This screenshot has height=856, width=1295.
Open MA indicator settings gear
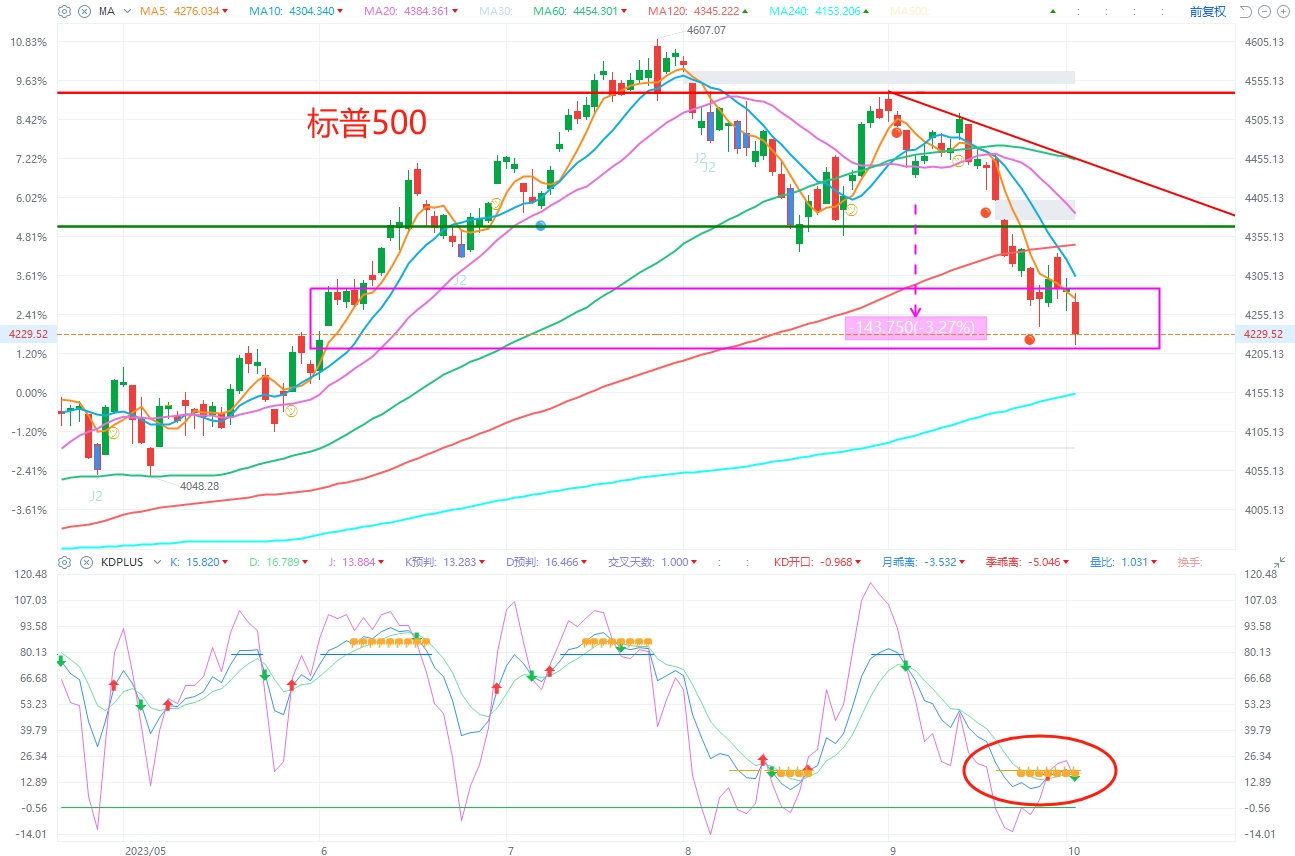tap(64, 11)
